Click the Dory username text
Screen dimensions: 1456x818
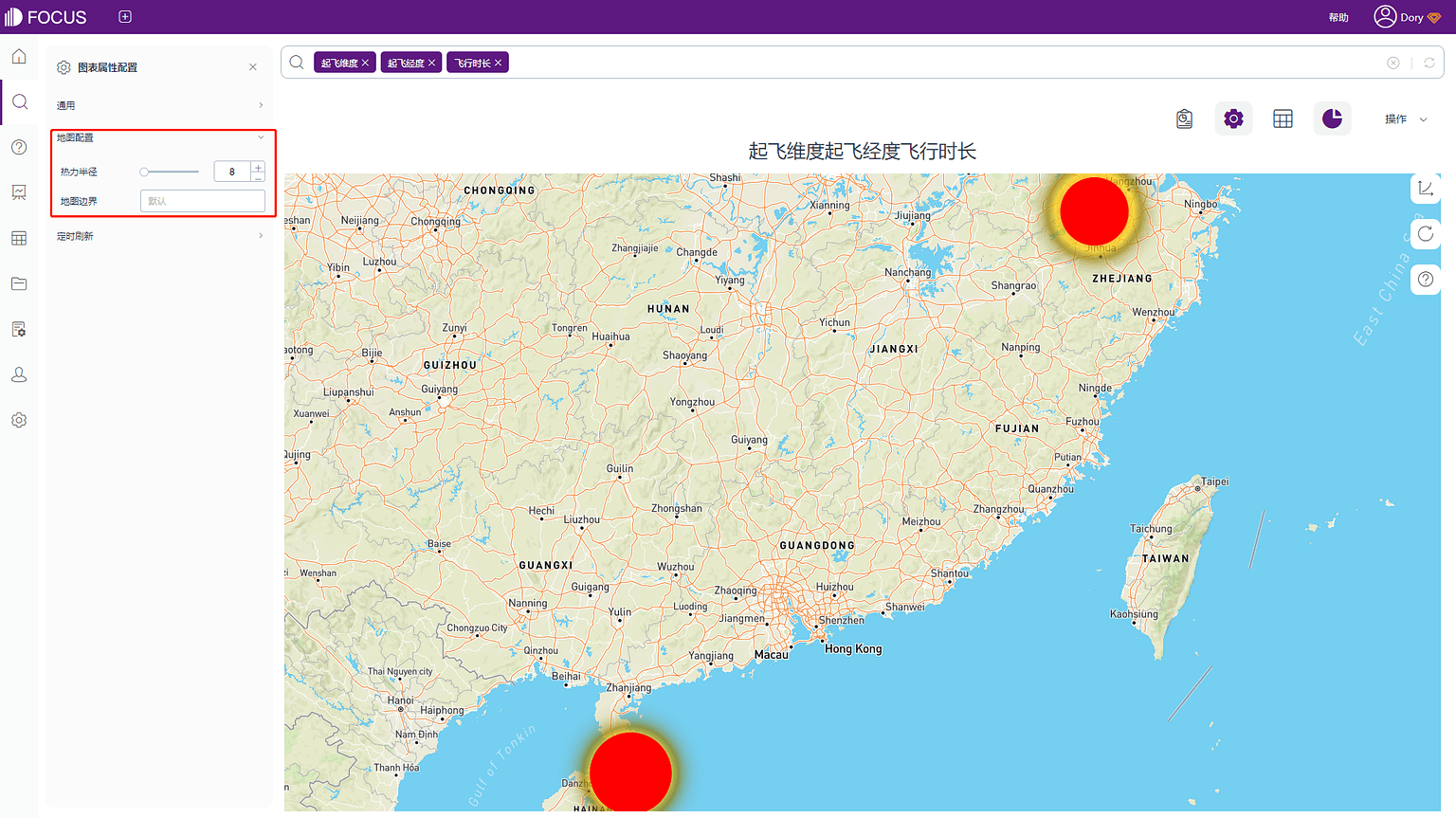pos(1411,18)
